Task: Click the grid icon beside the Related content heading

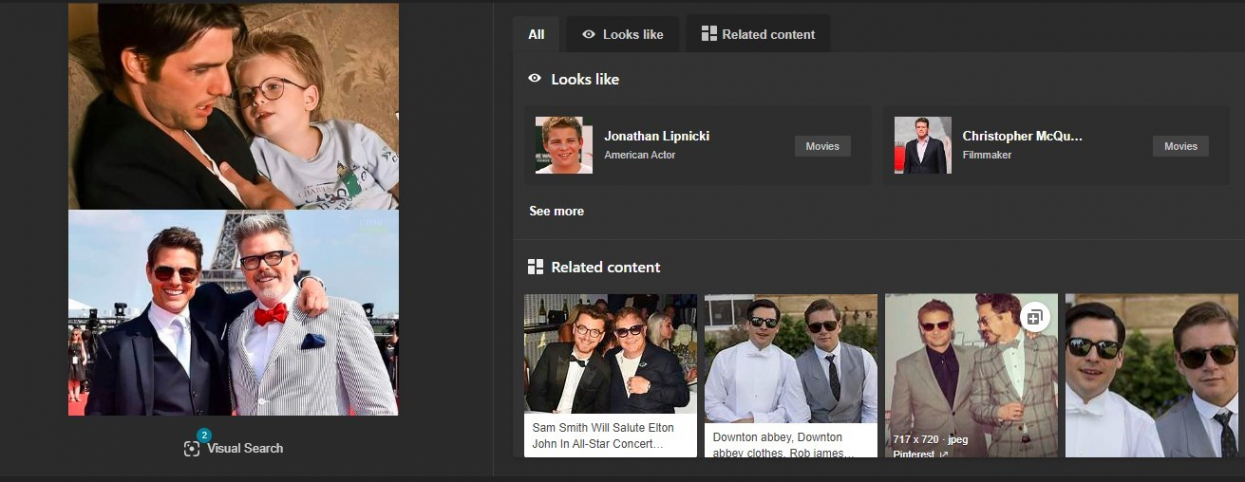Action: 535,267
